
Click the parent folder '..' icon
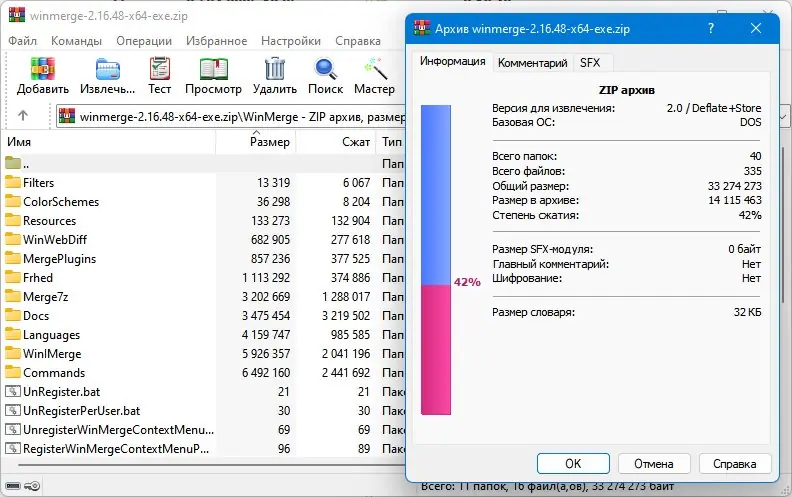[x=13, y=163]
